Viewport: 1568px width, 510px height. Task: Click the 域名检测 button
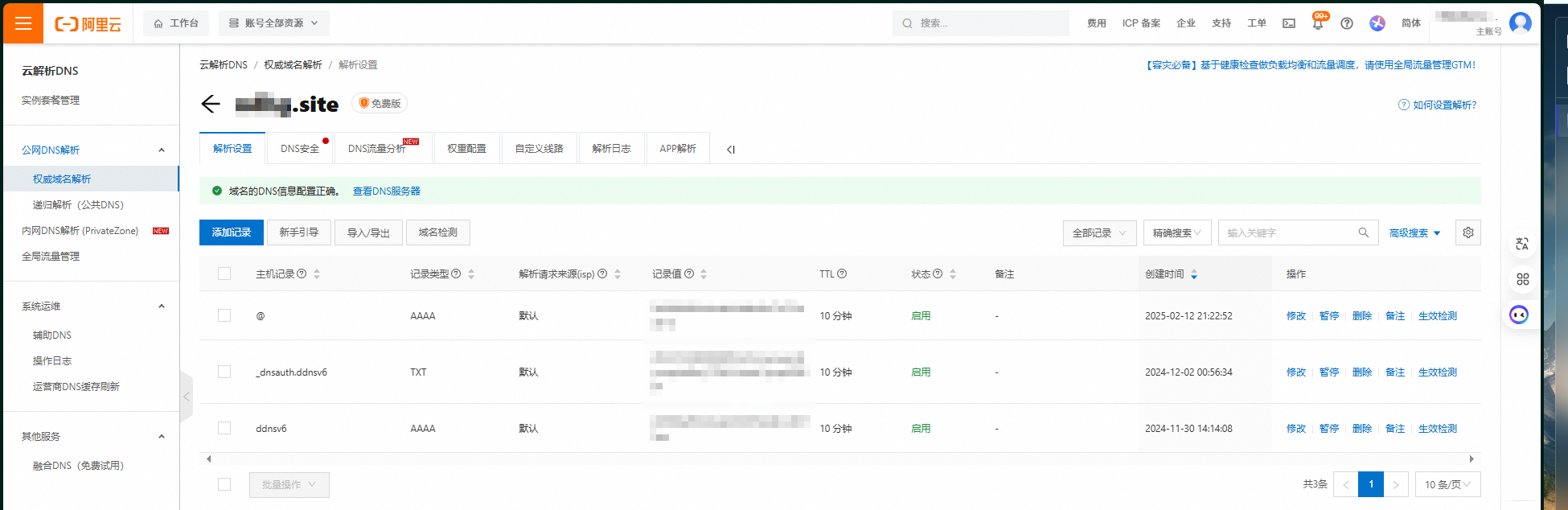coord(438,232)
